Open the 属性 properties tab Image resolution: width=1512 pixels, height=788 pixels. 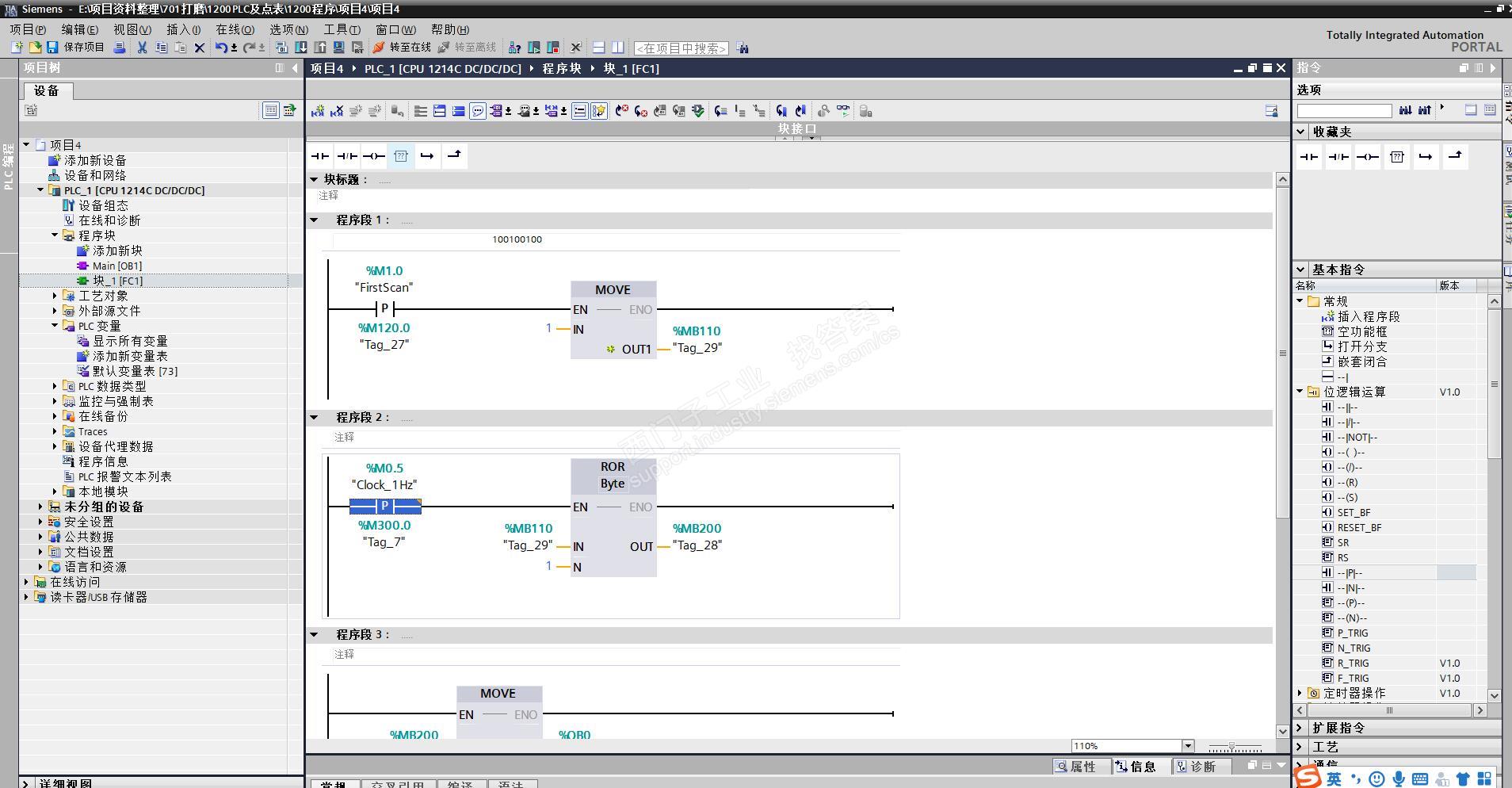tap(1081, 767)
